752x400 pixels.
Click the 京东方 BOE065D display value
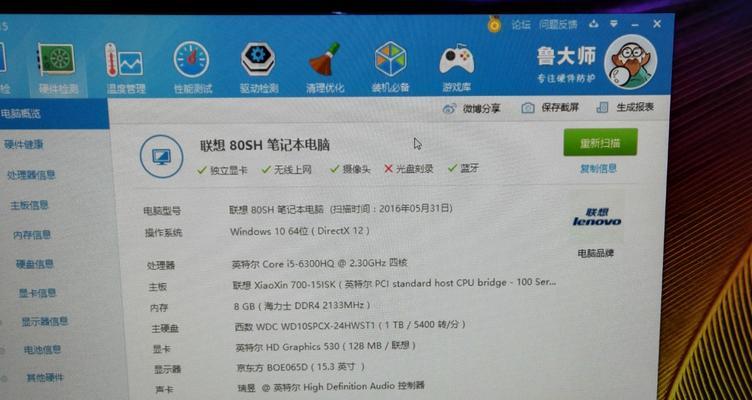point(301,367)
